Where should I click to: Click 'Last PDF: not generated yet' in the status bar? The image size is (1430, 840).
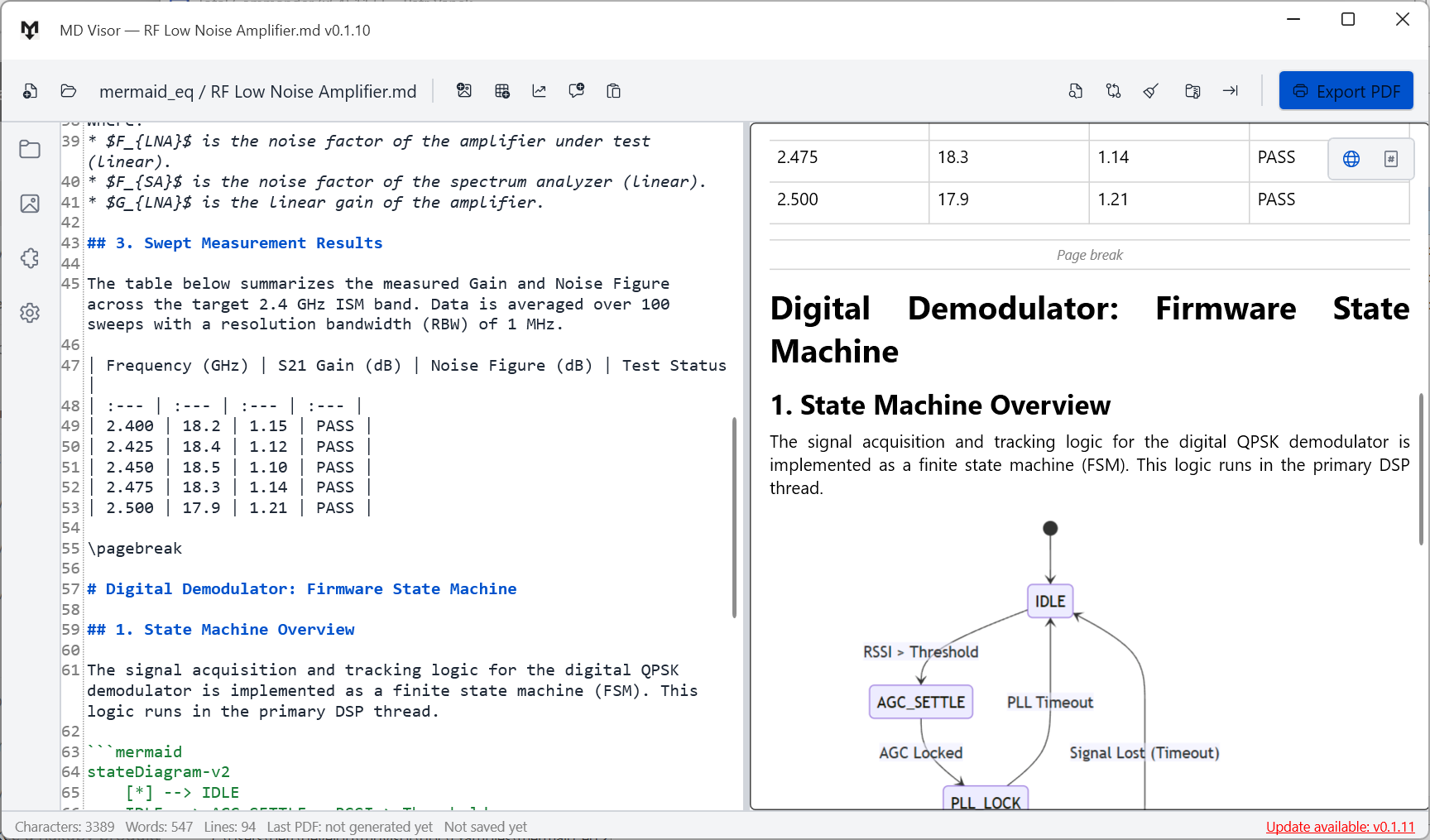(350, 827)
